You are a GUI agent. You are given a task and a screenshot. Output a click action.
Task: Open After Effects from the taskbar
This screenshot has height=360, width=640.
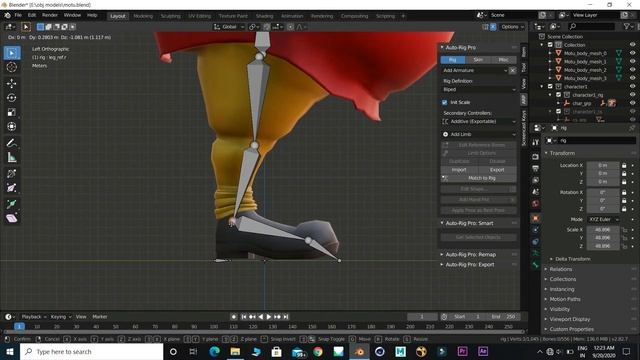click(483, 351)
